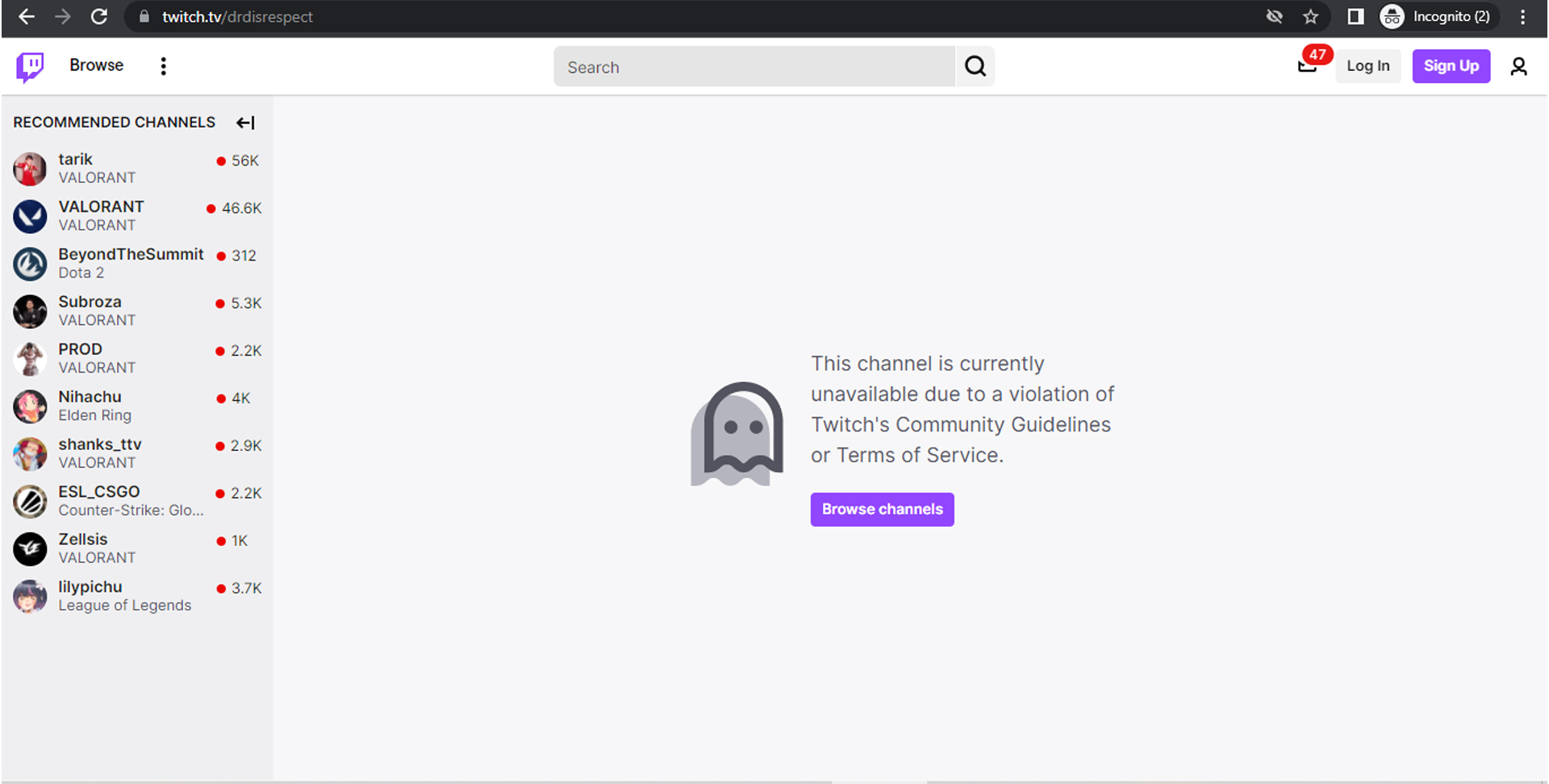
Task: Open ESL_CSGO channel avatar
Action: (x=30, y=502)
